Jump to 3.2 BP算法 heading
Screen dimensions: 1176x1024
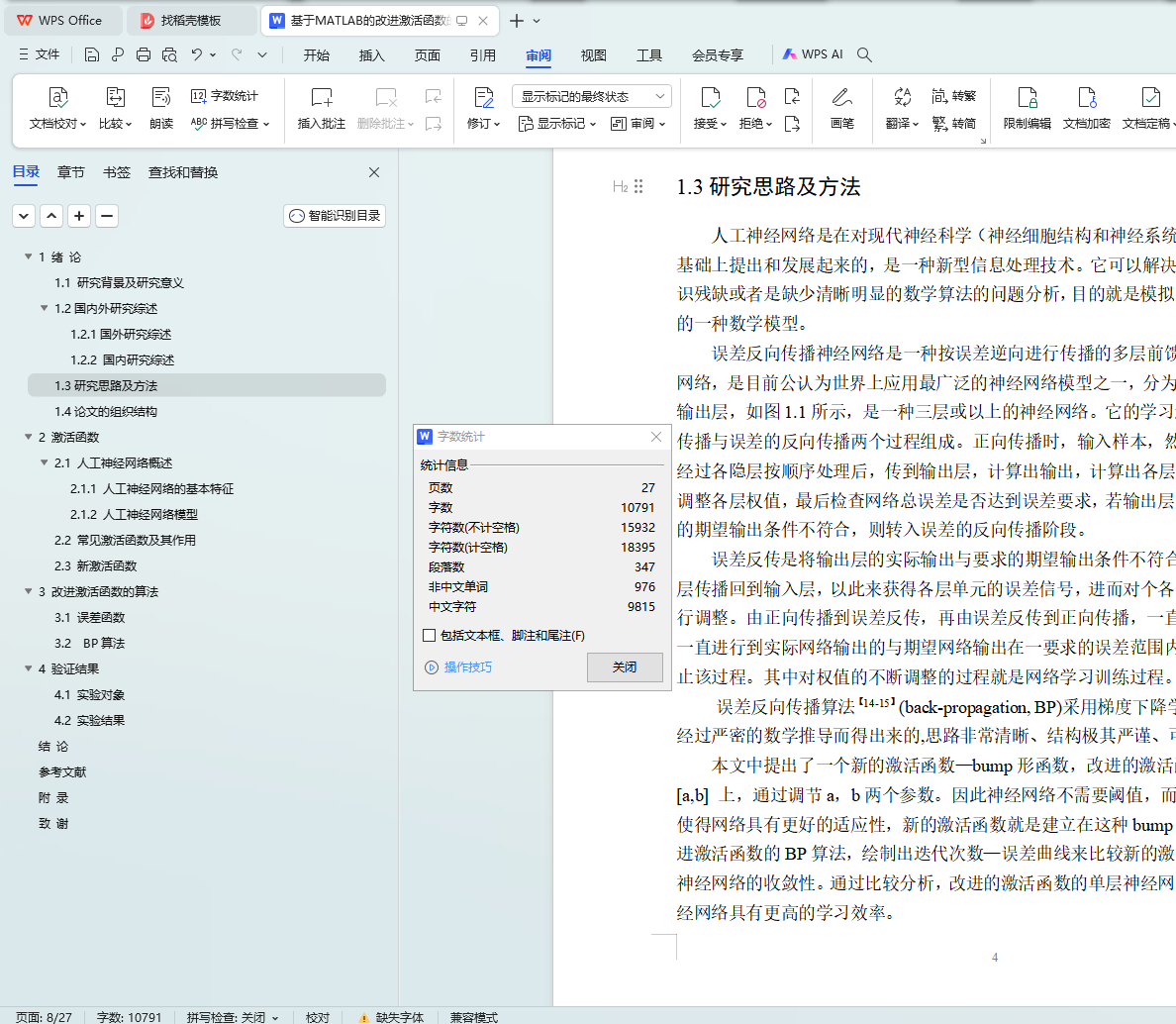pyautogui.click(x=89, y=643)
